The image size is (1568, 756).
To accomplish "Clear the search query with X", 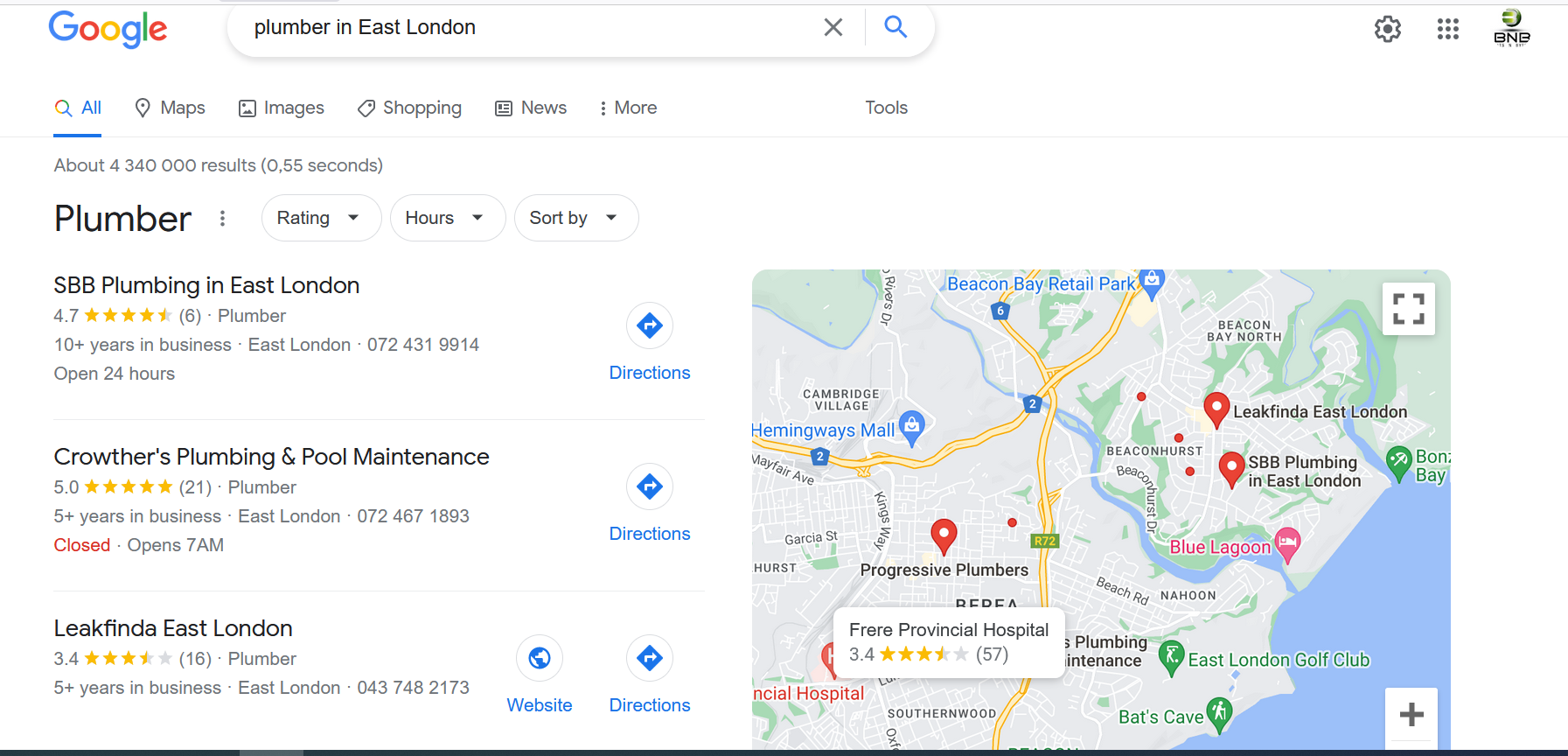I will click(x=833, y=27).
